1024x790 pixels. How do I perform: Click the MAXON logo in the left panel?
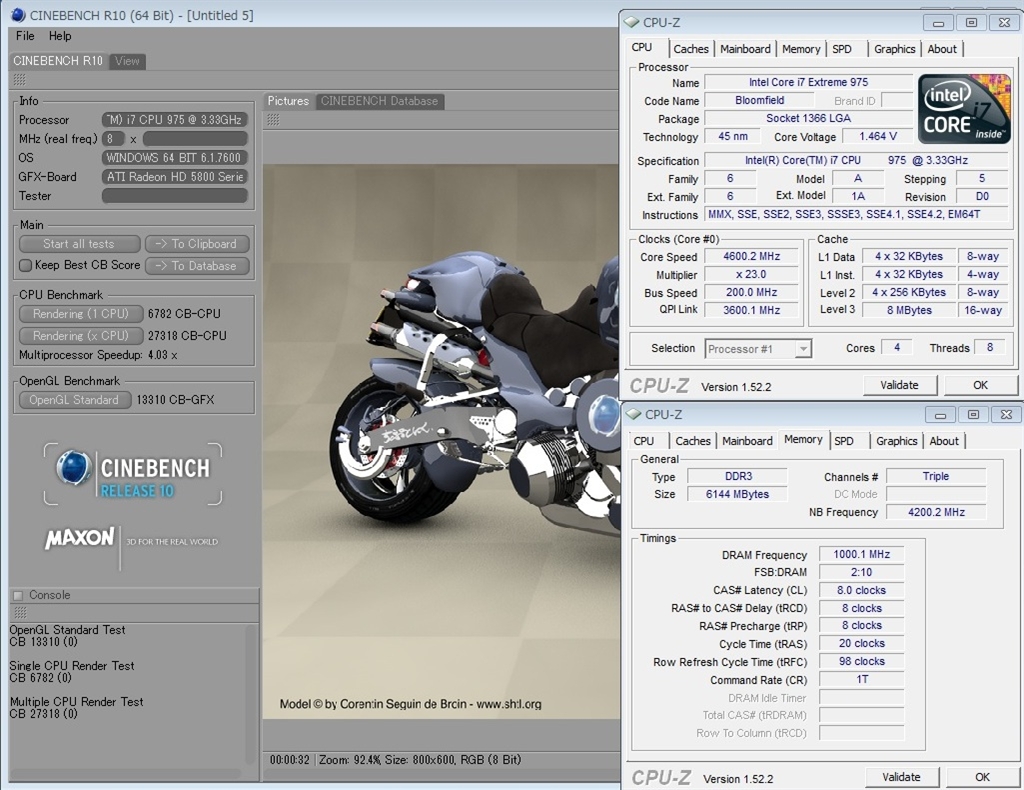point(80,539)
